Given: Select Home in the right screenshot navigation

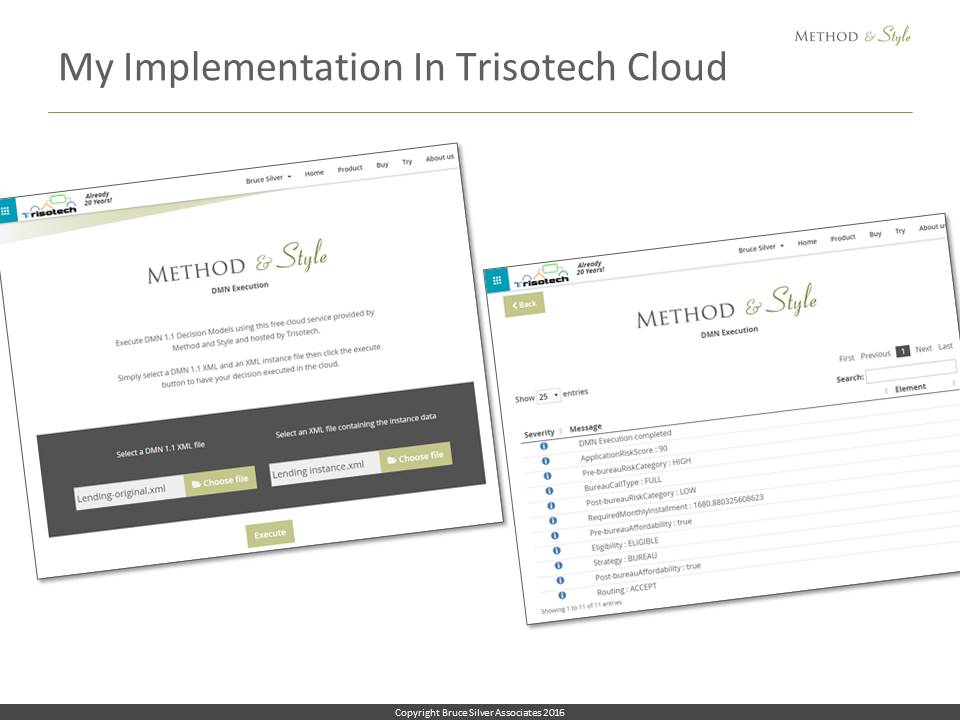Looking at the screenshot, I should click(807, 241).
